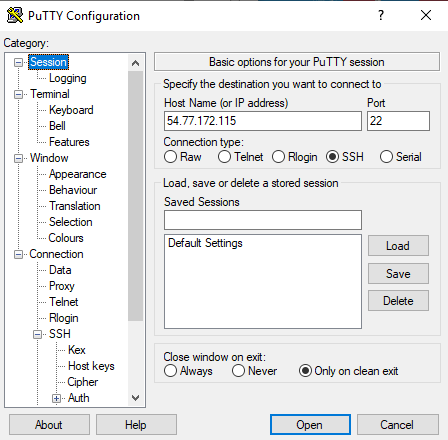Click the Delete button
This screenshot has height=440, width=448.
(x=398, y=301)
